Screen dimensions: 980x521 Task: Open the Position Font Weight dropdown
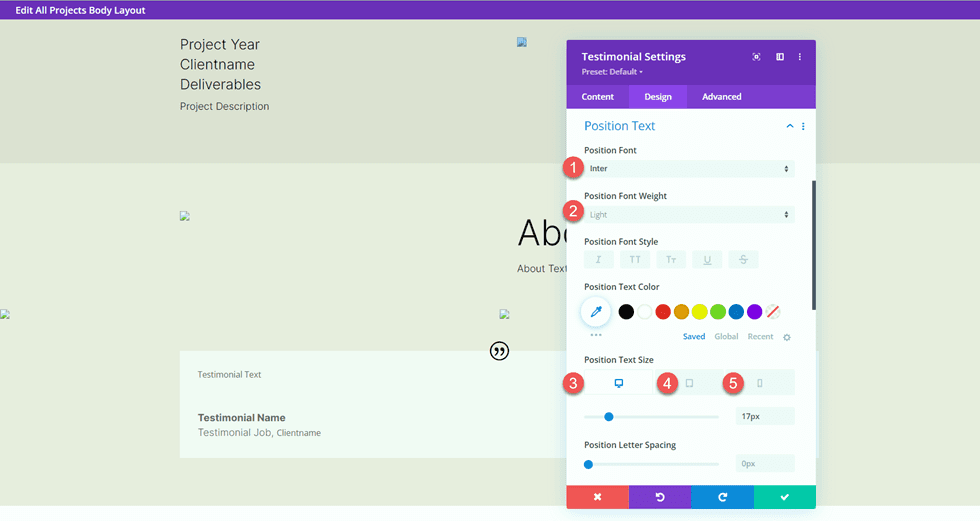click(x=689, y=215)
